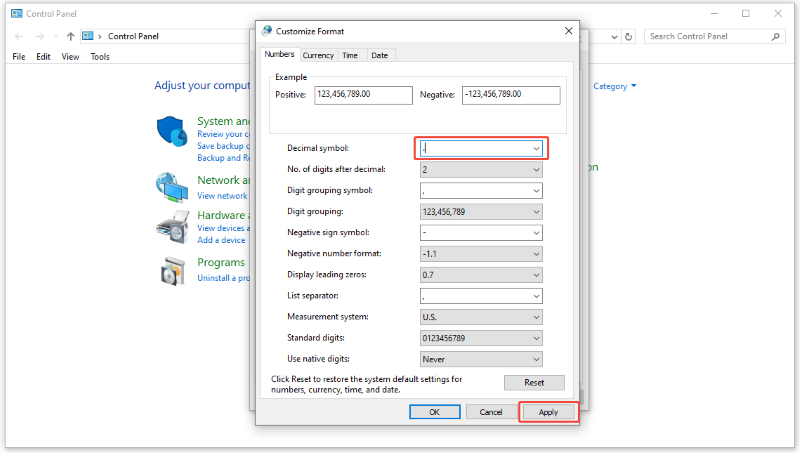Open the Network and Internet link
Image resolution: width=800 pixels, height=453 pixels.
point(223,180)
